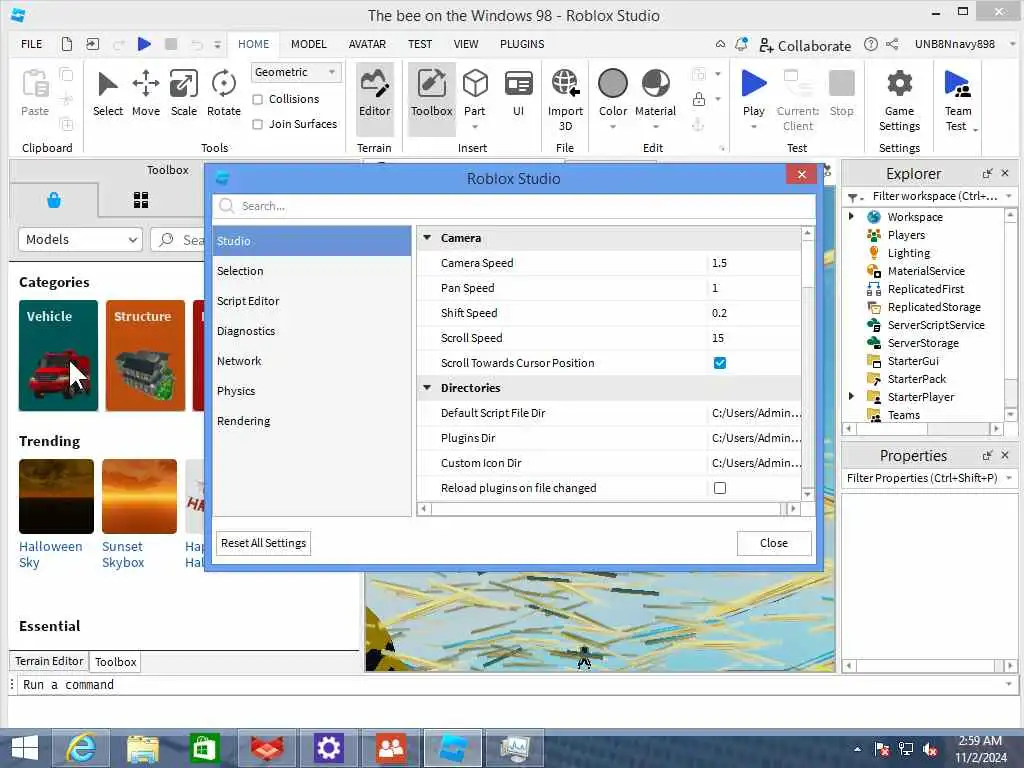Click the Reset All Settings button
The width and height of the screenshot is (1024, 768).
263,543
